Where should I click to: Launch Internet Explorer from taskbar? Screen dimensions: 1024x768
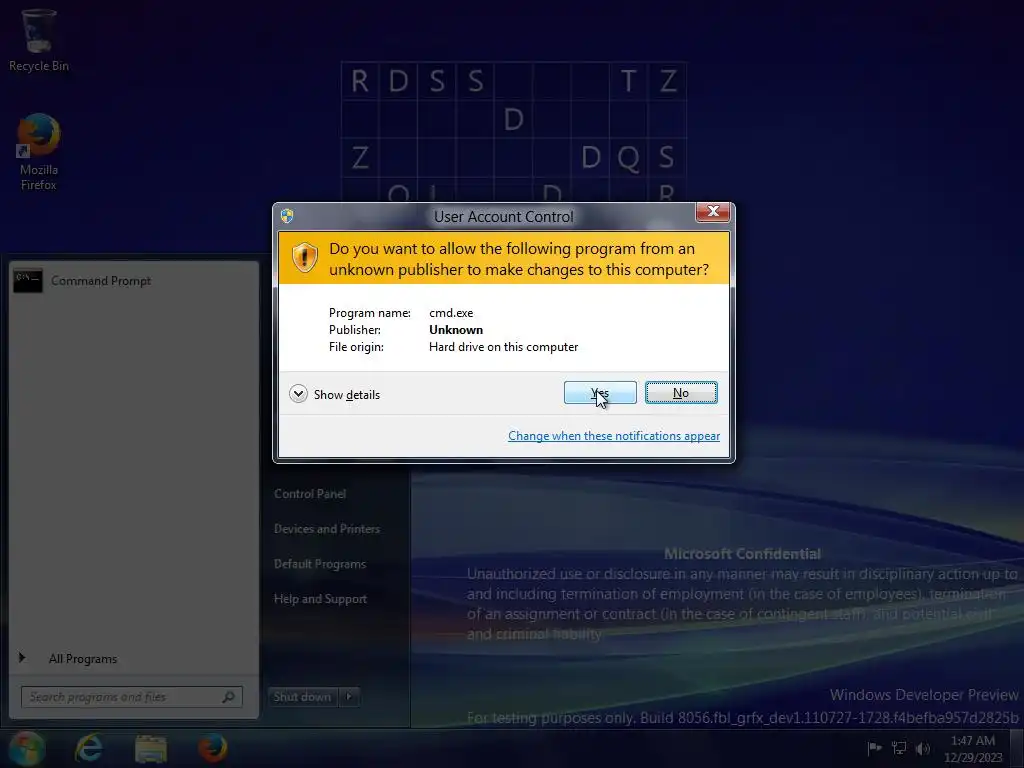pos(89,748)
